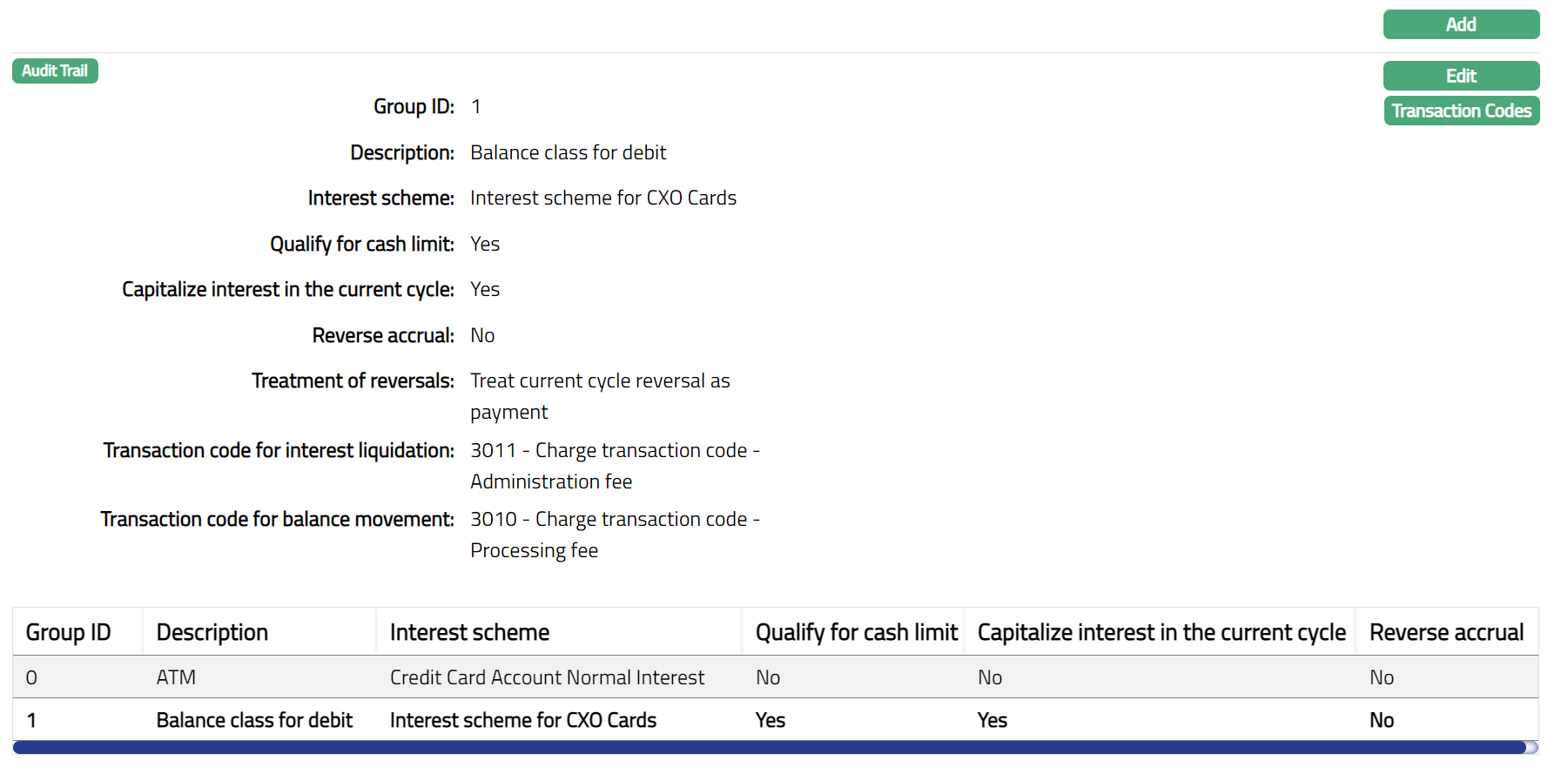Sort by Description column header
This screenshot has width=1568, height=774.
(212, 632)
